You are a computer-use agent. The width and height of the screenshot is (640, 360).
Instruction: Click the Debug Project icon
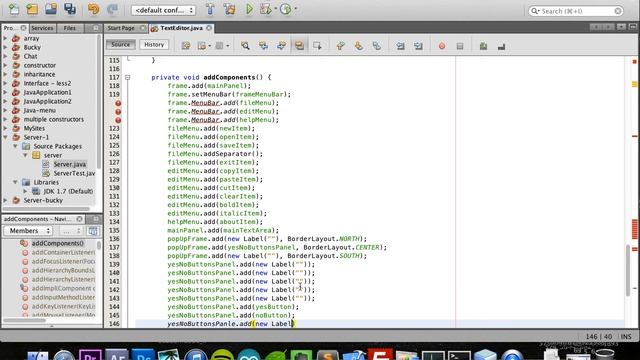point(265,9)
